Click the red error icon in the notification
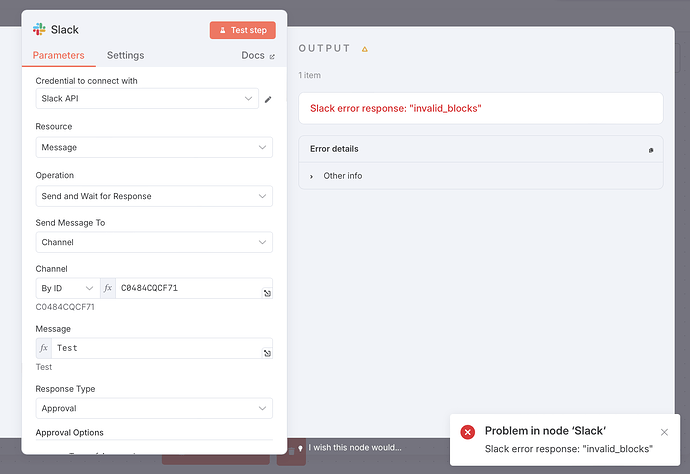Screen dimensions: 690x474 468,432
